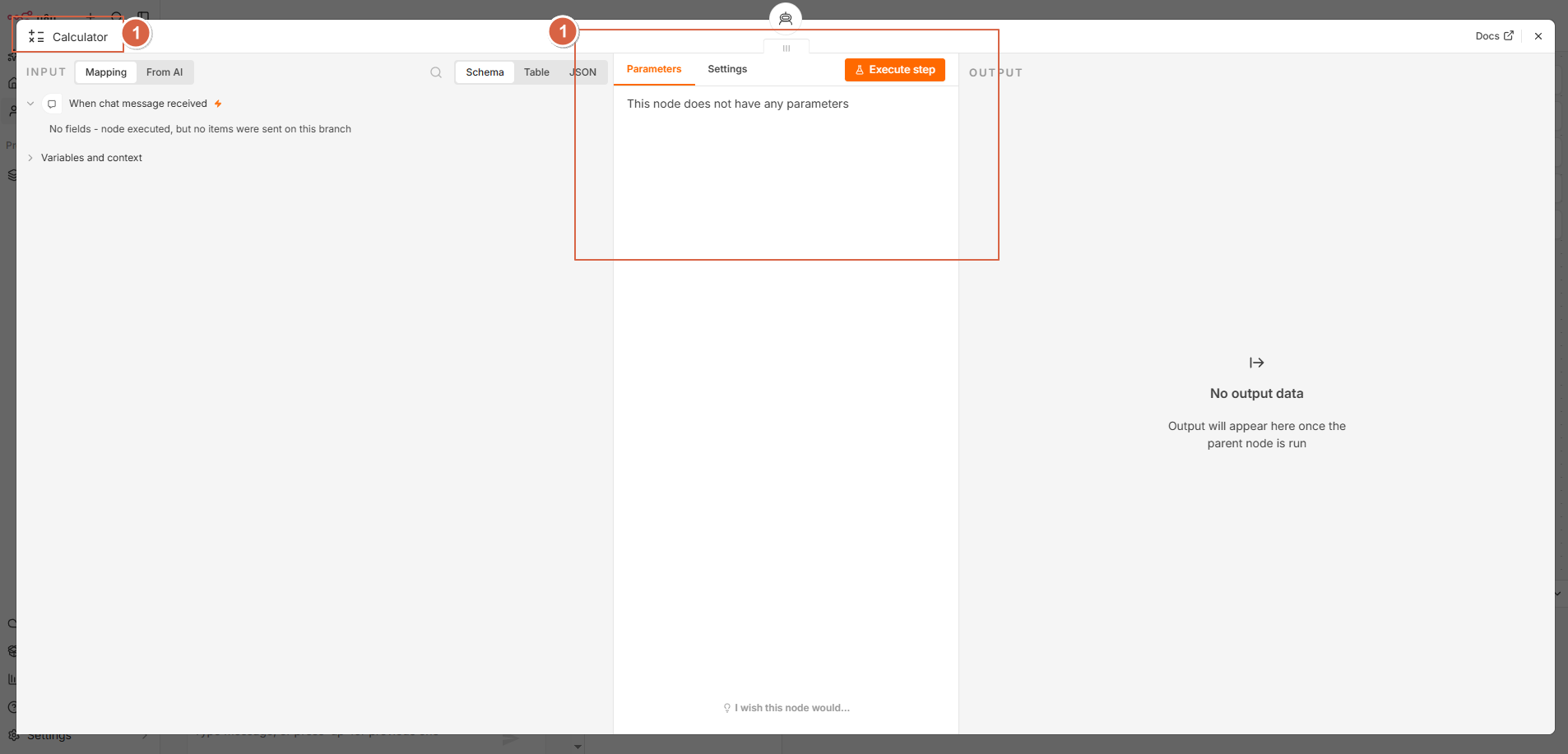Click the Execute step button
1568x754 pixels.
click(x=895, y=70)
